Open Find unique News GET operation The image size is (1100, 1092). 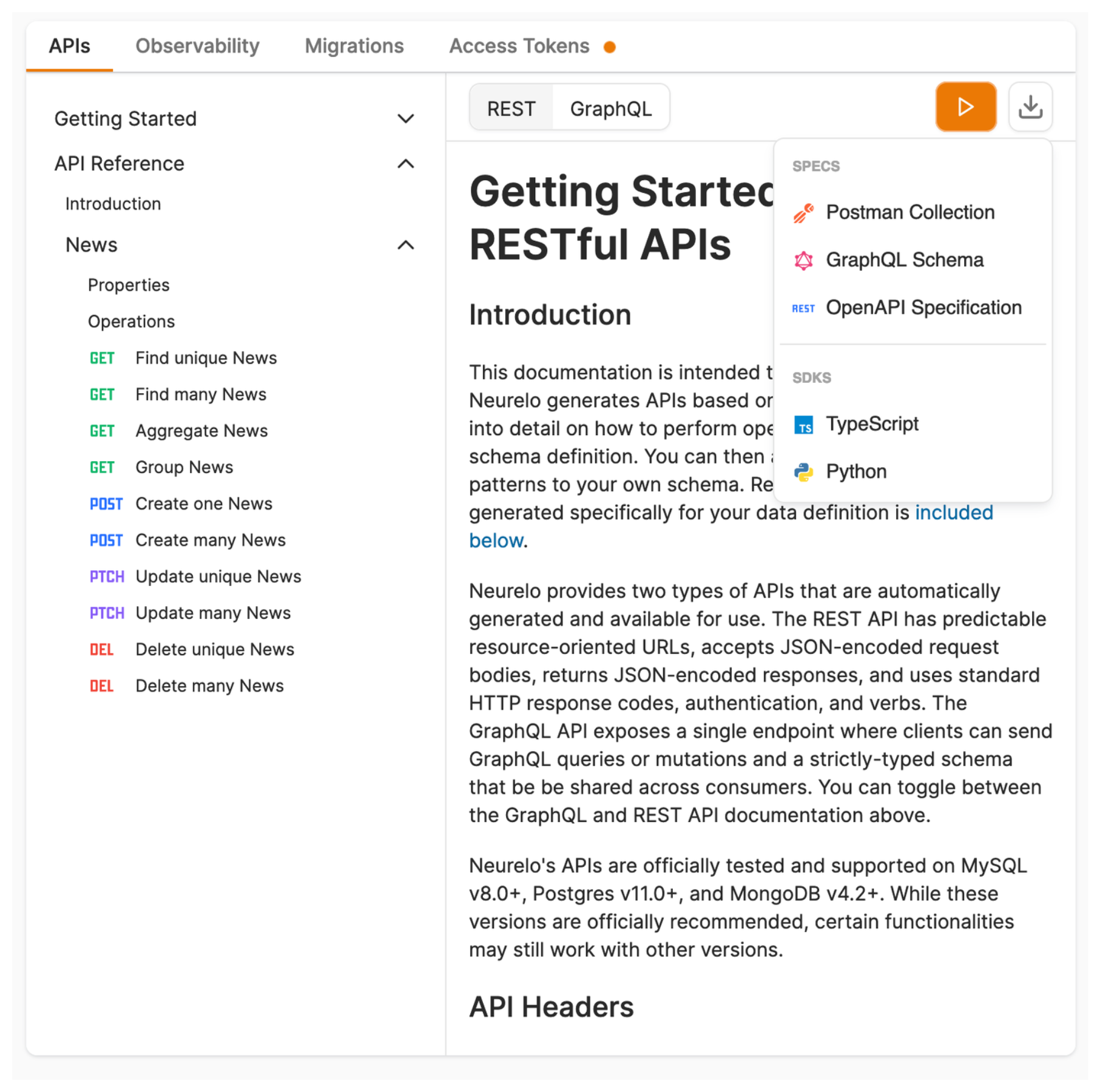click(206, 358)
